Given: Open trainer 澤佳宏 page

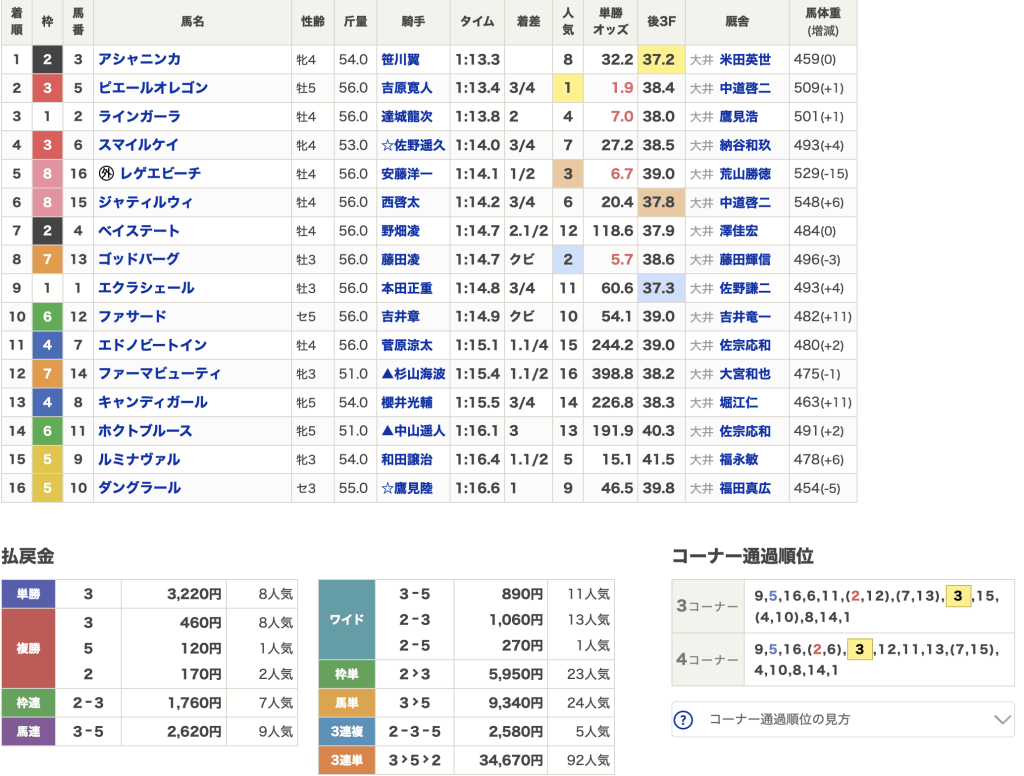Looking at the screenshot, I should click(x=739, y=231).
